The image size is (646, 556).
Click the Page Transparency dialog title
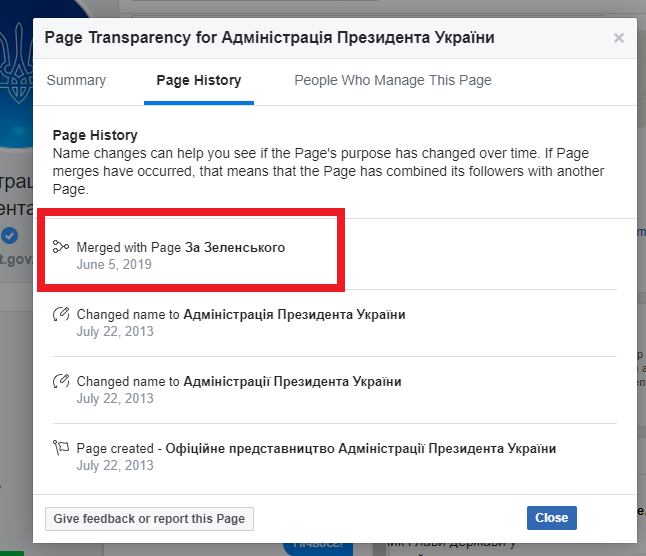tap(269, 38)
